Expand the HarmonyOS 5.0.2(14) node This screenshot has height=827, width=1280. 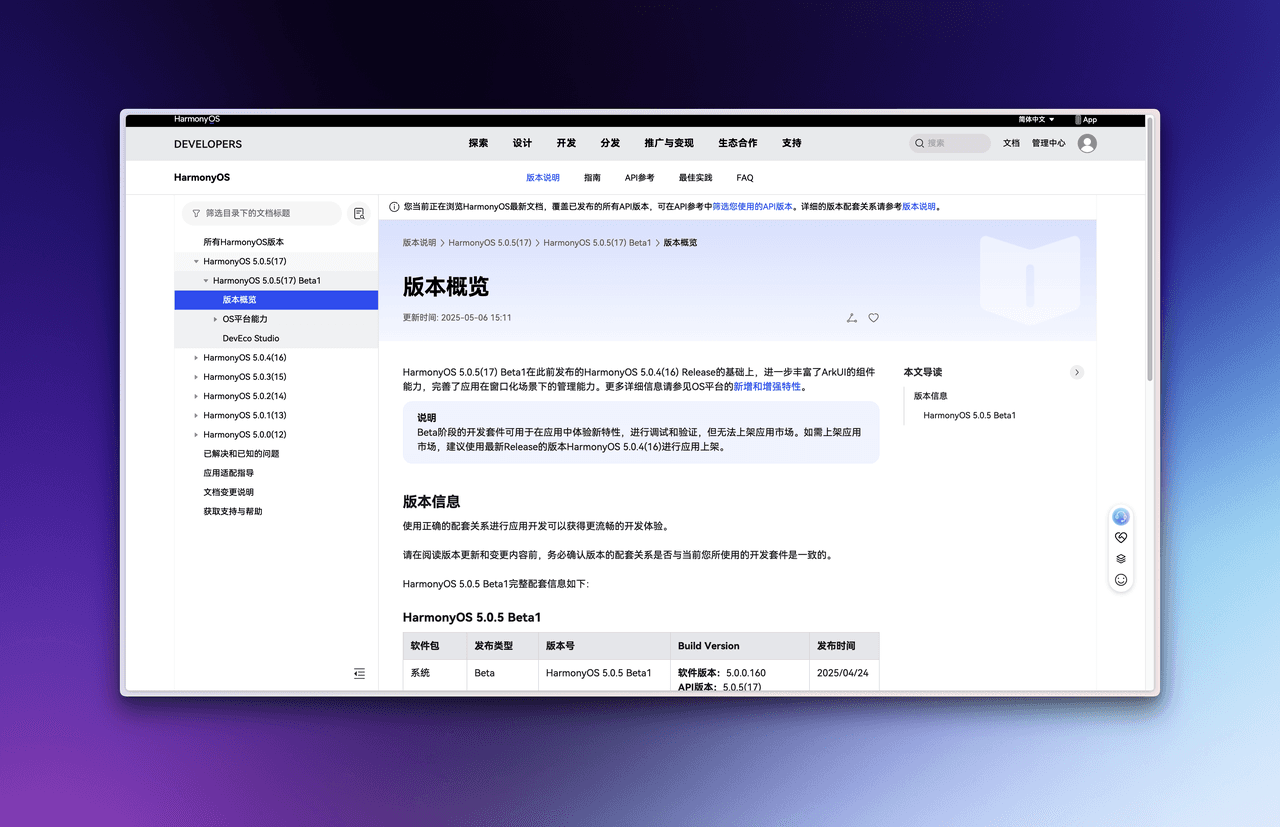point(196,396)
